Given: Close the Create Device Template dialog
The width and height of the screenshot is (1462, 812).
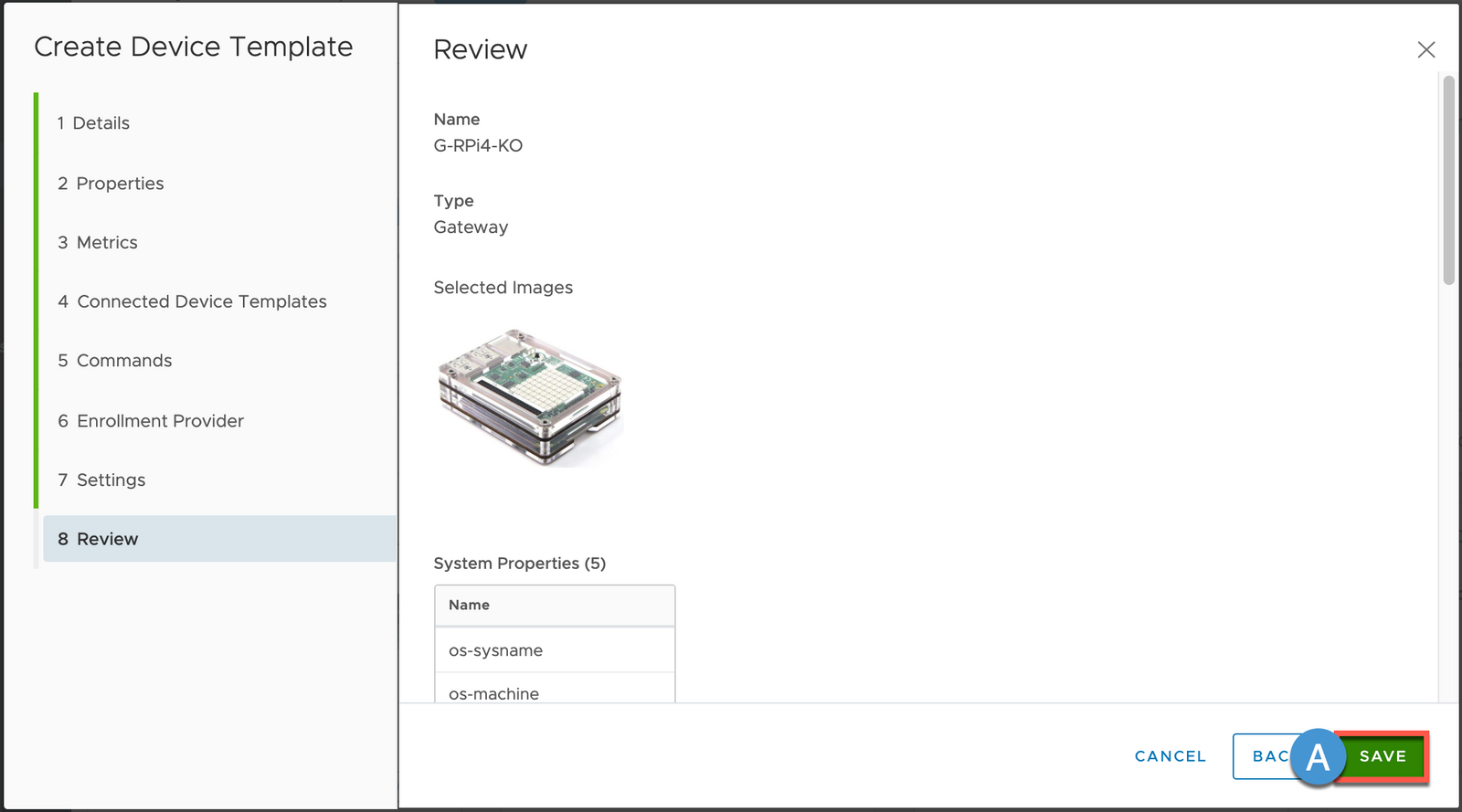Looking at the screenshot, I should [1425, 50].
